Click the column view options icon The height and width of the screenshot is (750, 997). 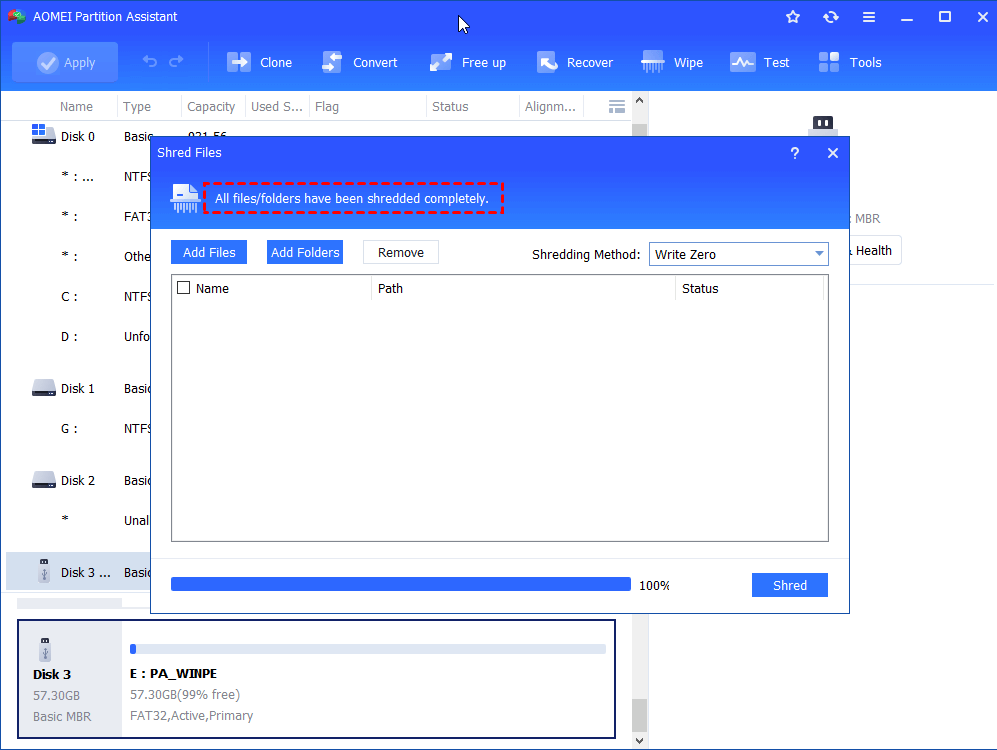(616, 107)
